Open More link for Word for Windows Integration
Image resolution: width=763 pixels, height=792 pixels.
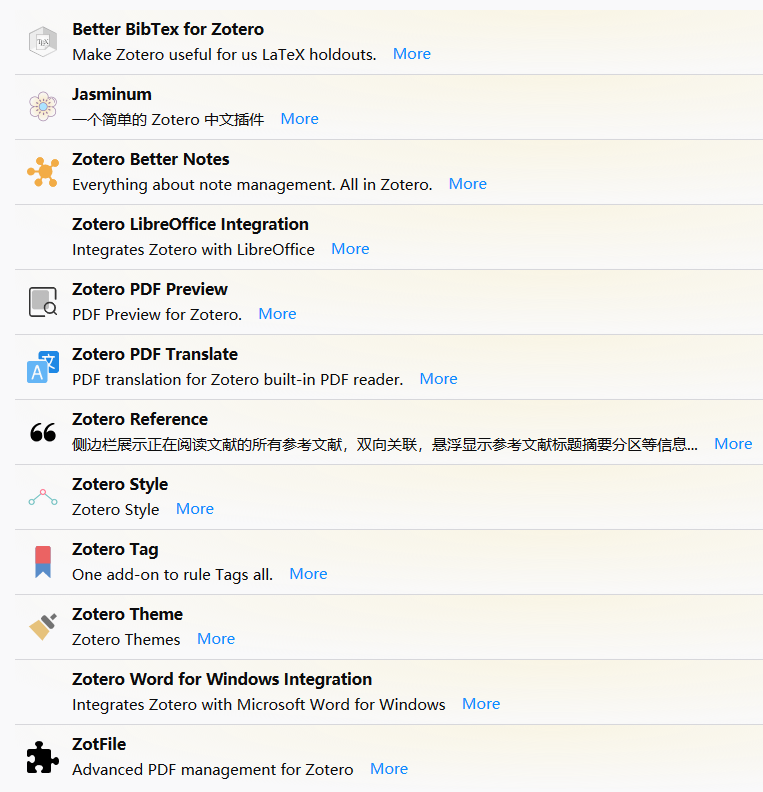click(x=481, y=704)
